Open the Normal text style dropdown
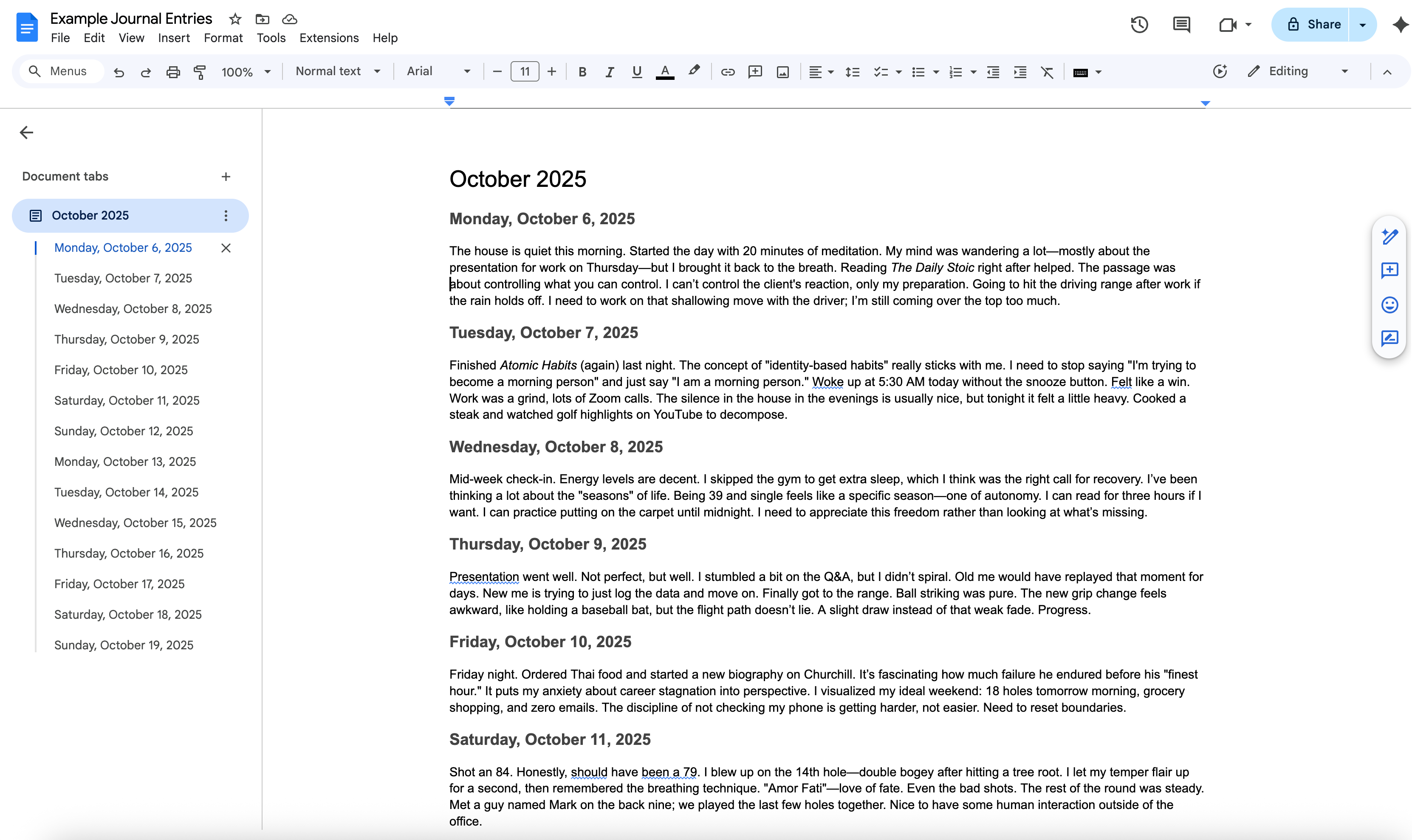 337,71
